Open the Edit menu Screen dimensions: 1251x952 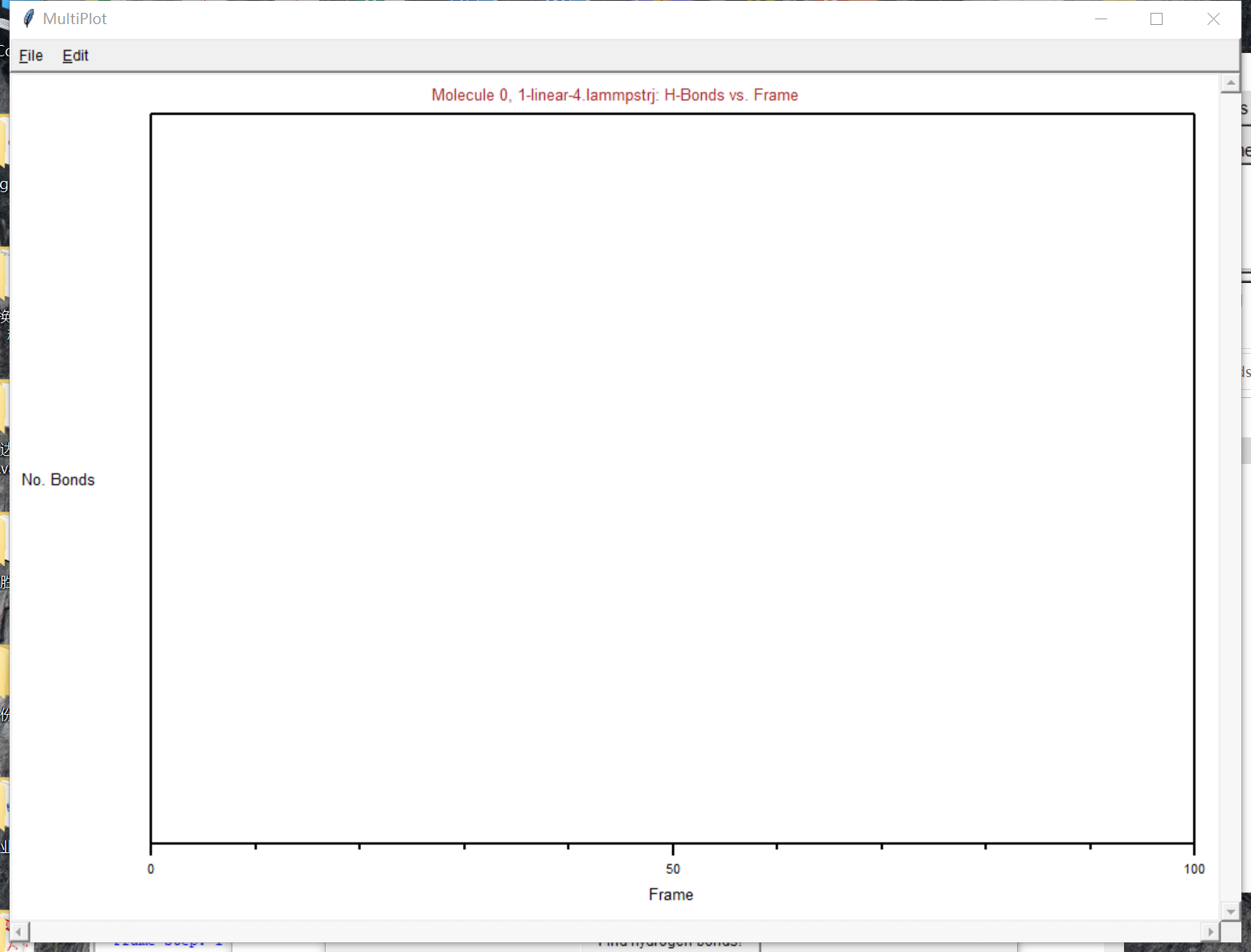click(x=76, y=55)
